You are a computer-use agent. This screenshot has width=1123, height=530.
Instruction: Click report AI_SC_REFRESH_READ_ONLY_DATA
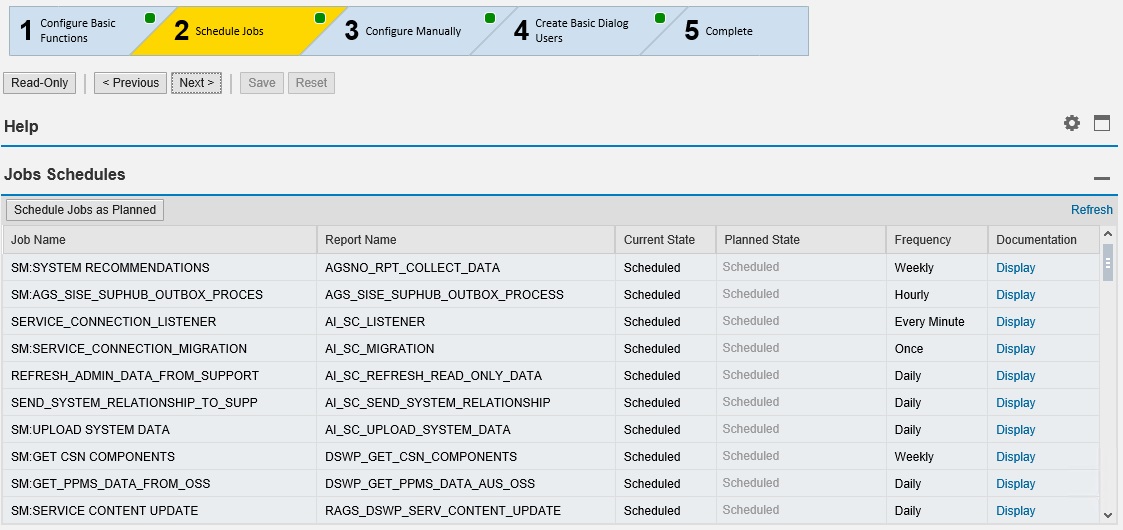pos(433,376)
